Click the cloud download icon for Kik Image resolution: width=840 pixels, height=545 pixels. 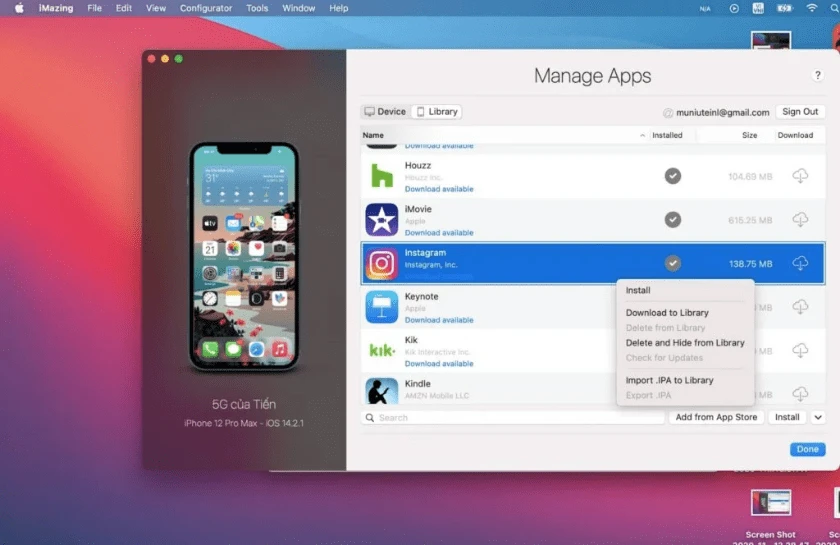(800, 350)
